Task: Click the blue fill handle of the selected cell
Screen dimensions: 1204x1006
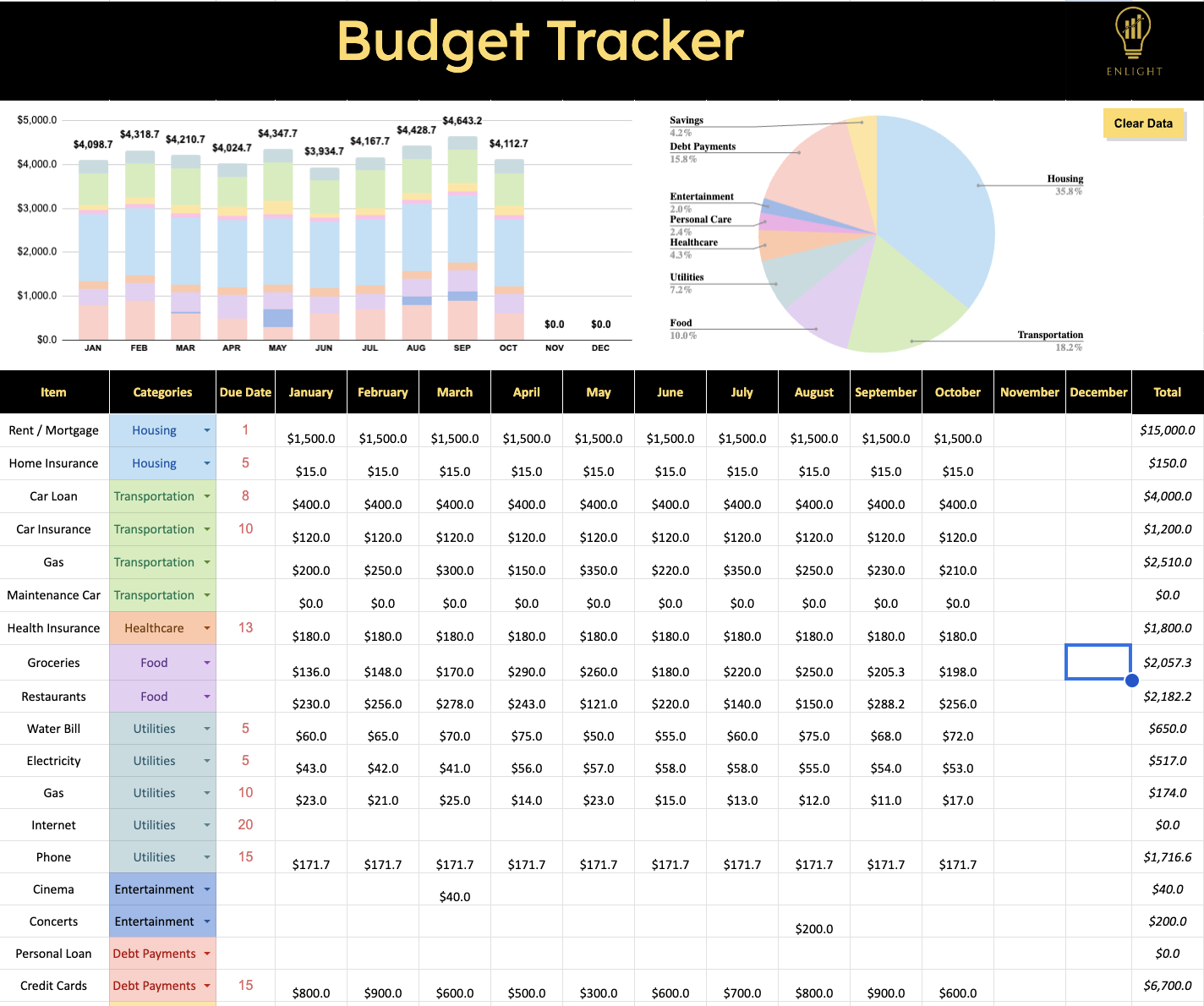Action: coord(1132,680)
